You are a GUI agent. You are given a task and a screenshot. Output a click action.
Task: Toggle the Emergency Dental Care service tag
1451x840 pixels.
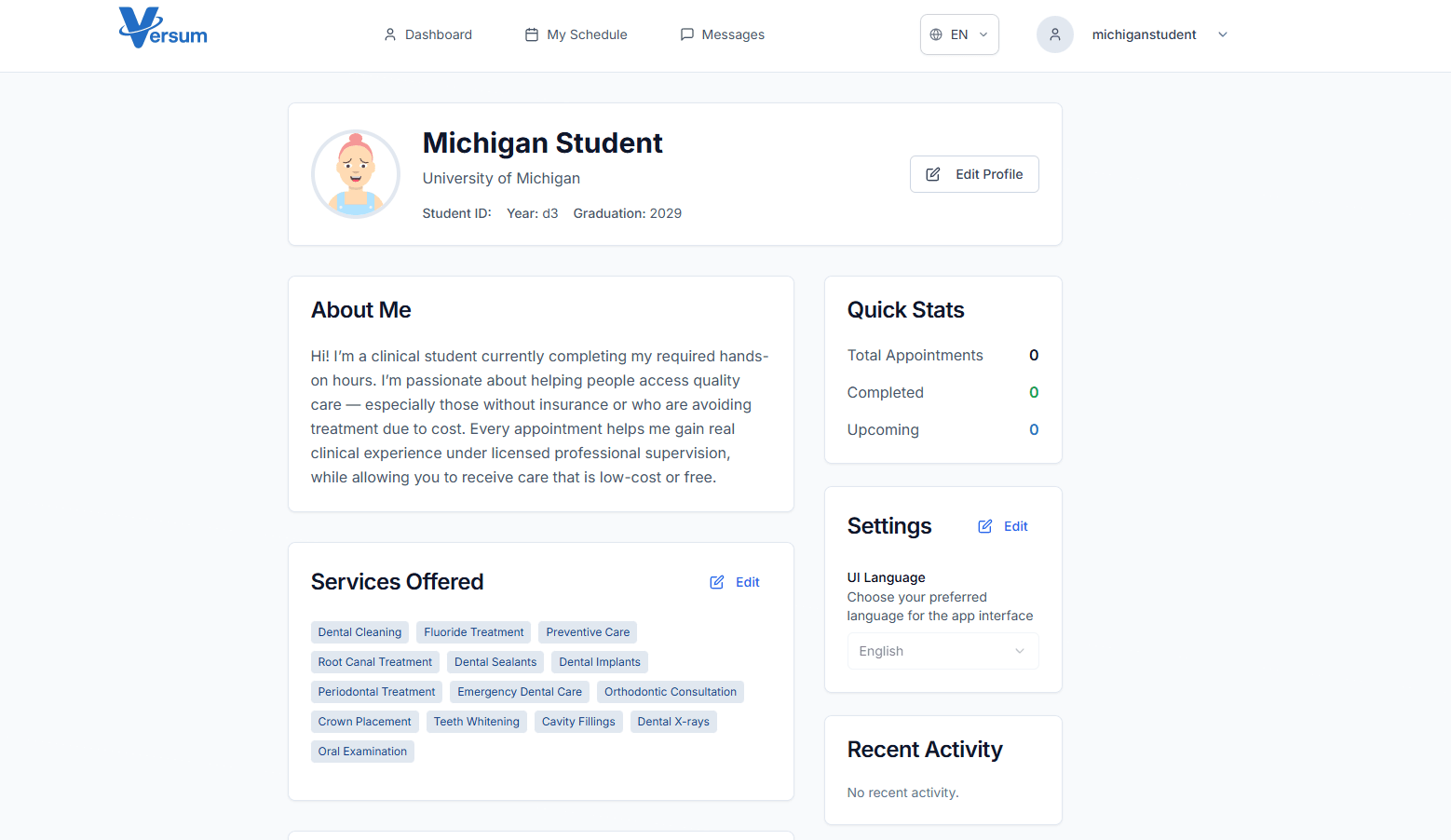click(519, 691)
